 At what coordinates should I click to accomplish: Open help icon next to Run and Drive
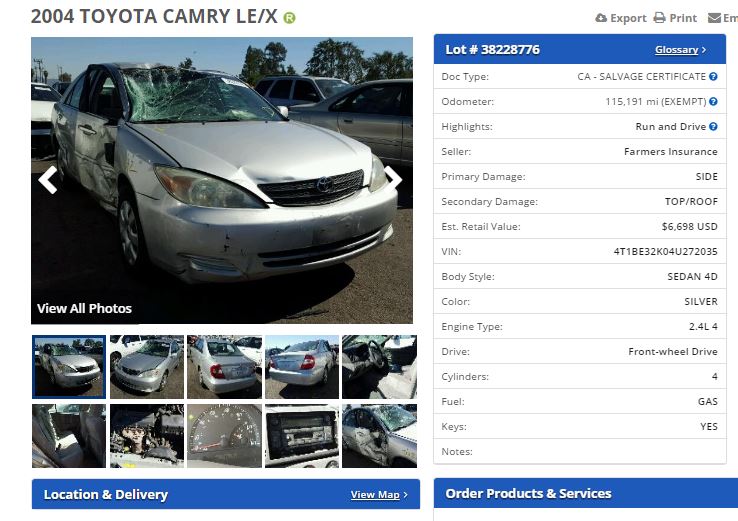[x=713, y=126]
